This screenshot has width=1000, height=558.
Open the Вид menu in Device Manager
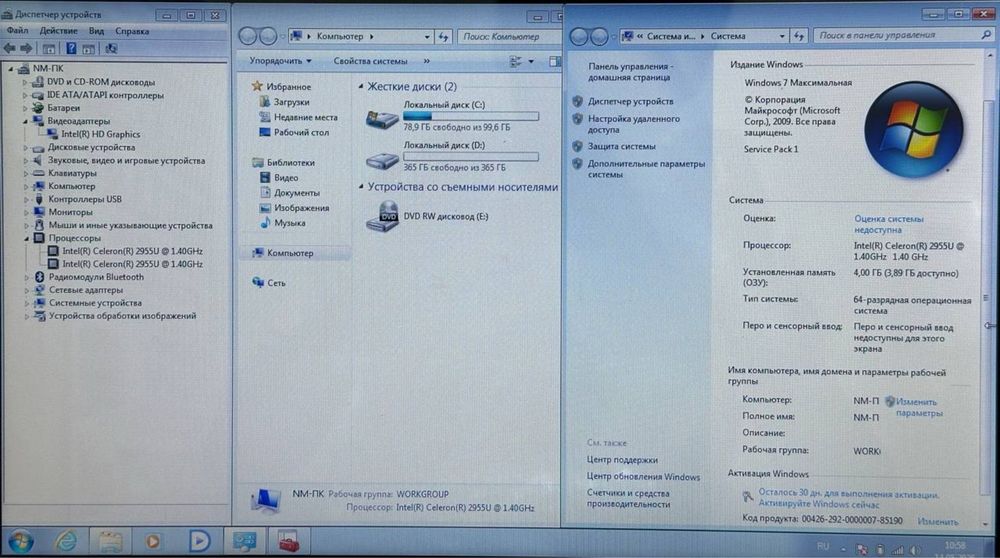pyautogui.click(x=96, y=31)
